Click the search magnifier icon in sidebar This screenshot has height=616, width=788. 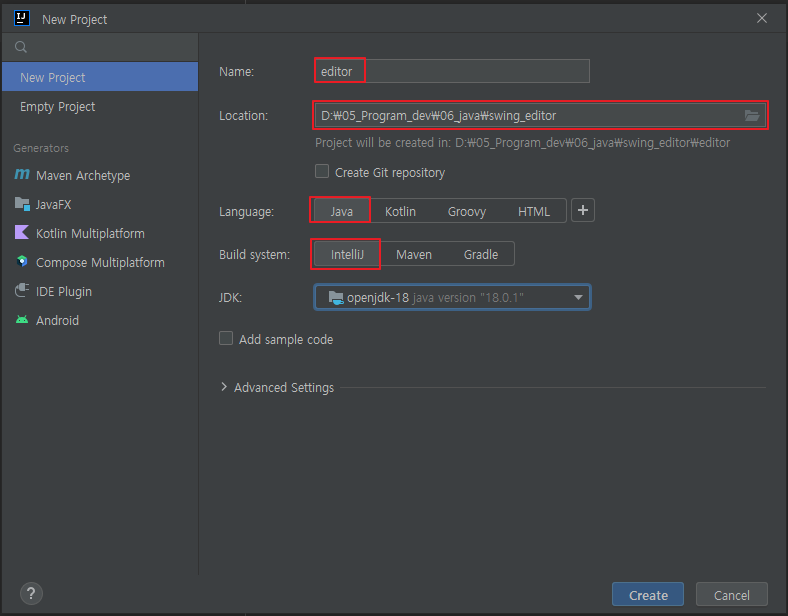click(21, 47)
